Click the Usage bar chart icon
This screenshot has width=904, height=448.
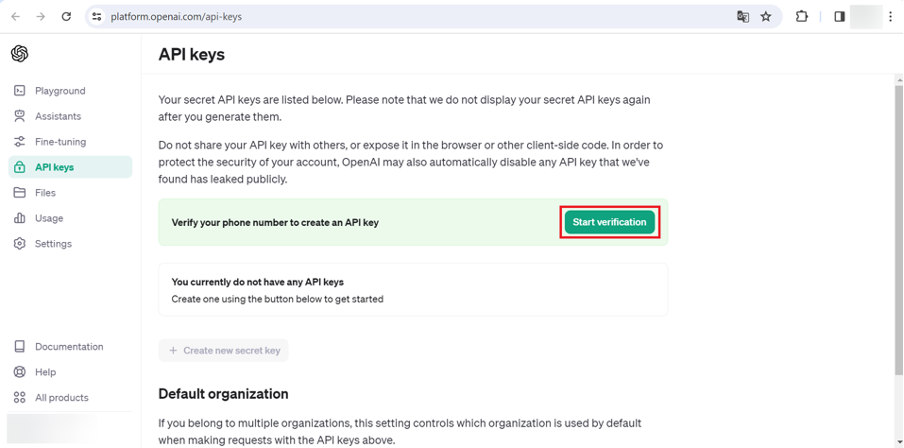point(20,218)
